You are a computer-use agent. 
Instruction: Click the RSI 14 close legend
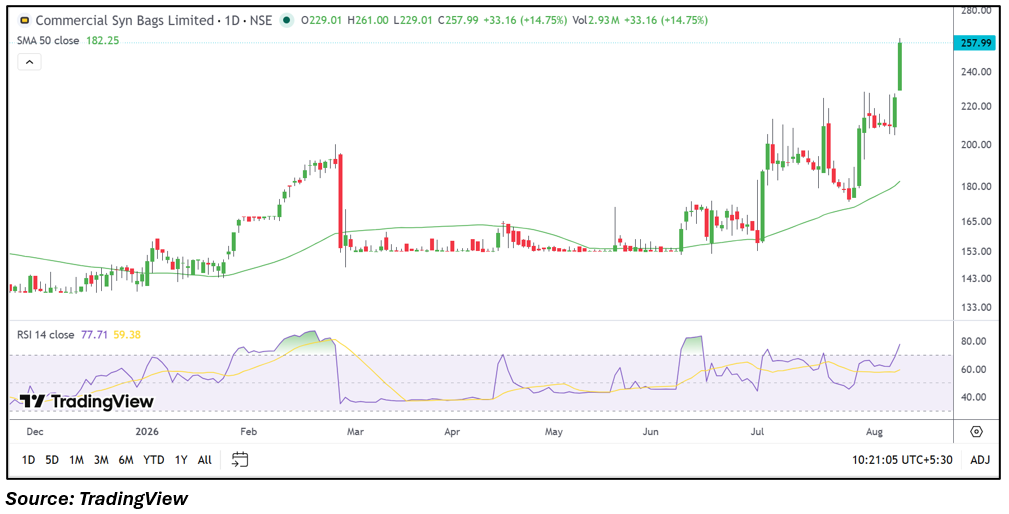[x=46, y=335]
